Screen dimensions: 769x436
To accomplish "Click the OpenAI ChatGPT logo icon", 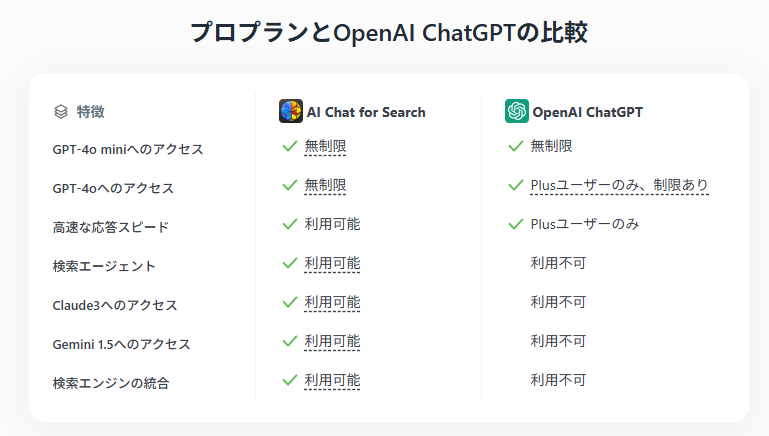I will click(x=517, y=111).
